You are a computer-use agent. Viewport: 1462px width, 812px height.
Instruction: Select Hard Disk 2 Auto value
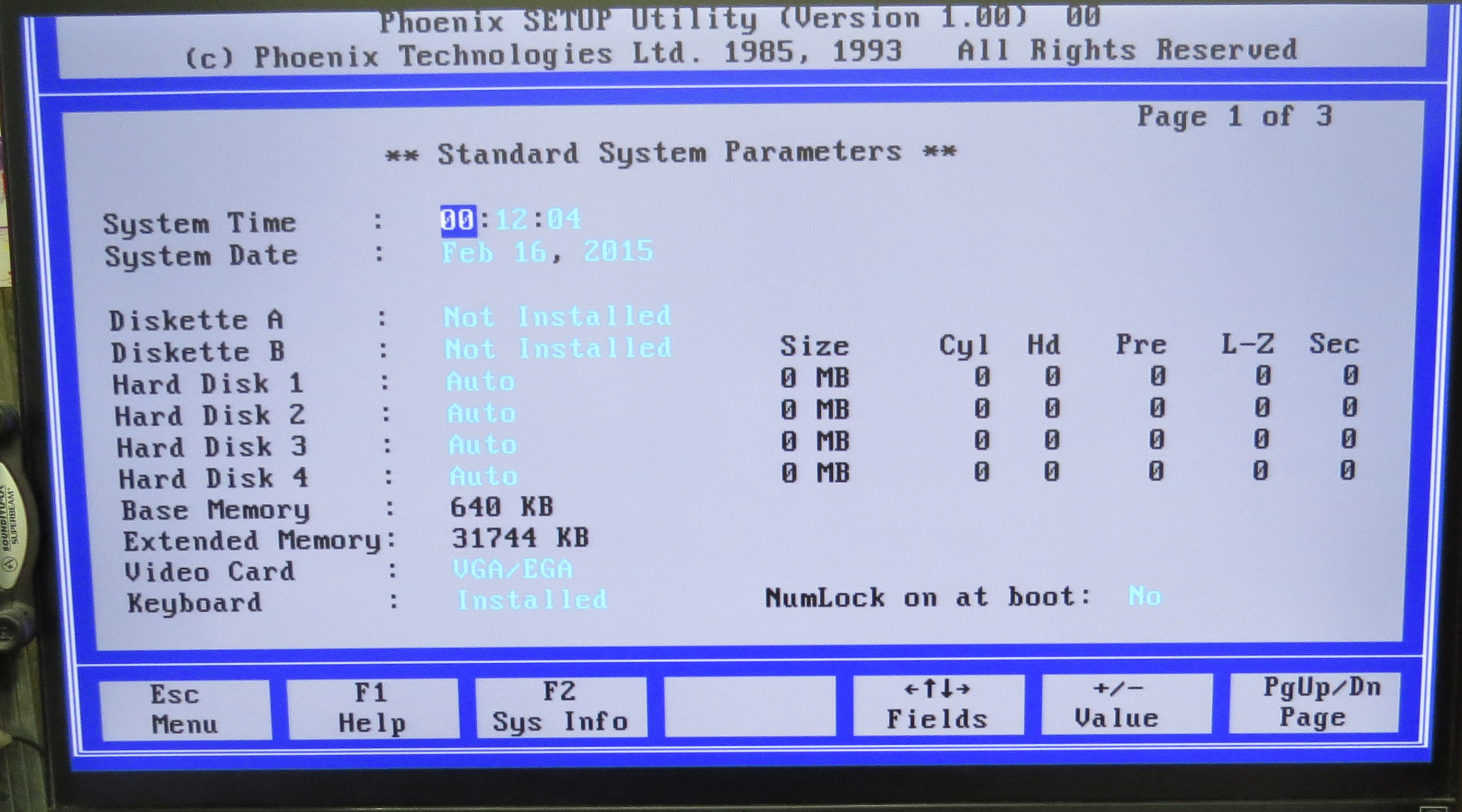click(481, 413)
